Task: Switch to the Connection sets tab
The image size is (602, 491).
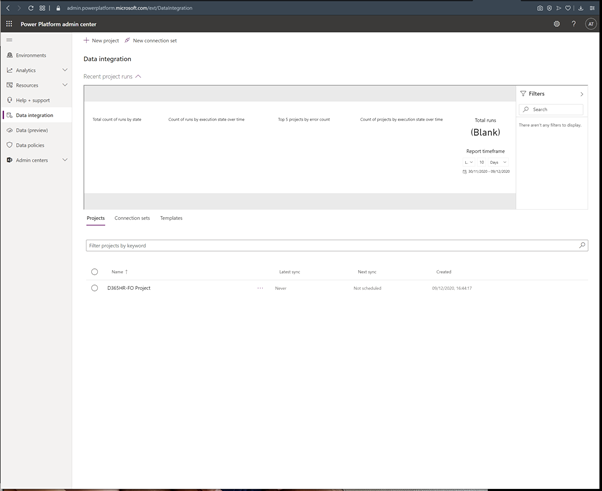Action: pos(132,218)
